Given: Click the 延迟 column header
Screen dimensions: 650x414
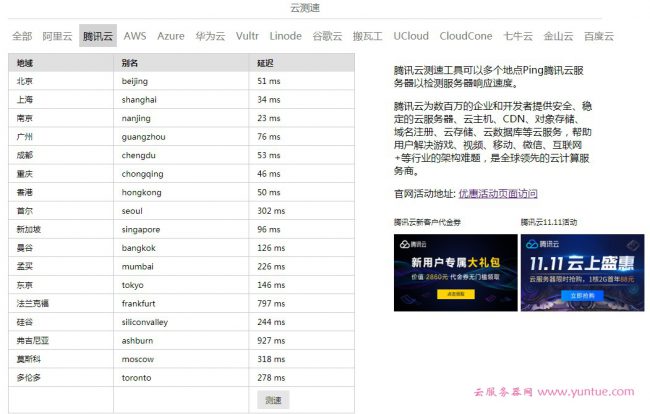Looking at the screenshot, I should 265,62.
